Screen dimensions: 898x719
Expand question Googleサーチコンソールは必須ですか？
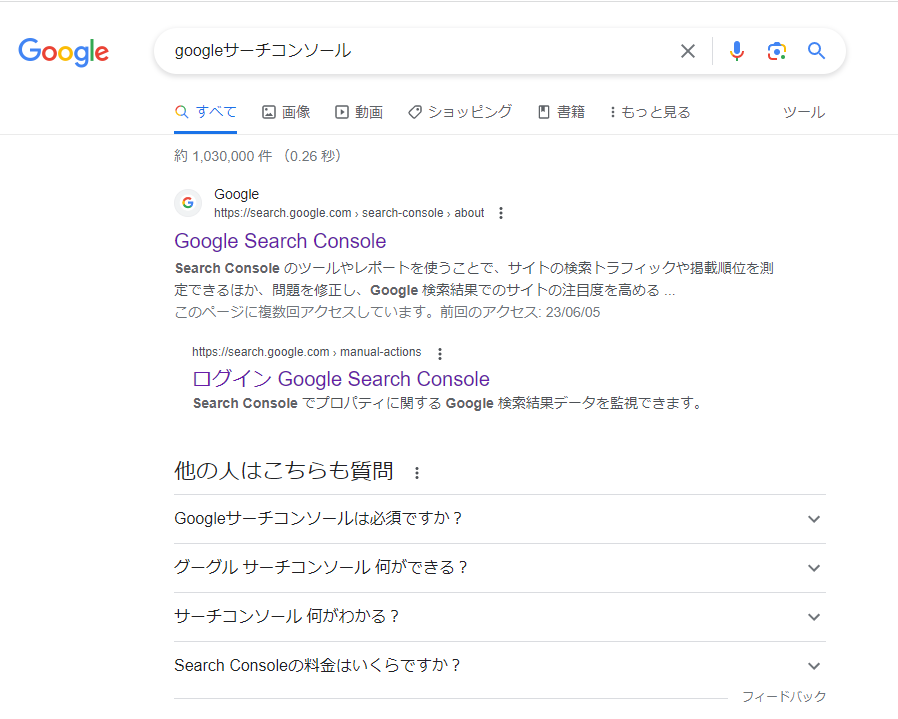814,519
